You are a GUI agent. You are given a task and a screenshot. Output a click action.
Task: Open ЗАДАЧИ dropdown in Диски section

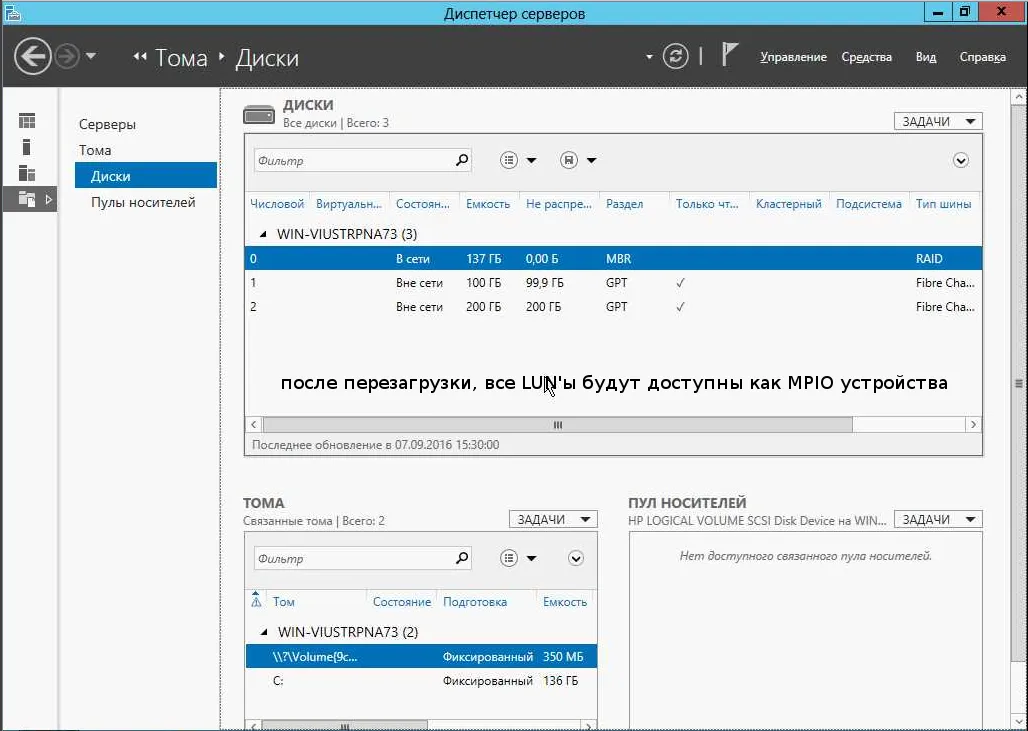coord(938,121)
